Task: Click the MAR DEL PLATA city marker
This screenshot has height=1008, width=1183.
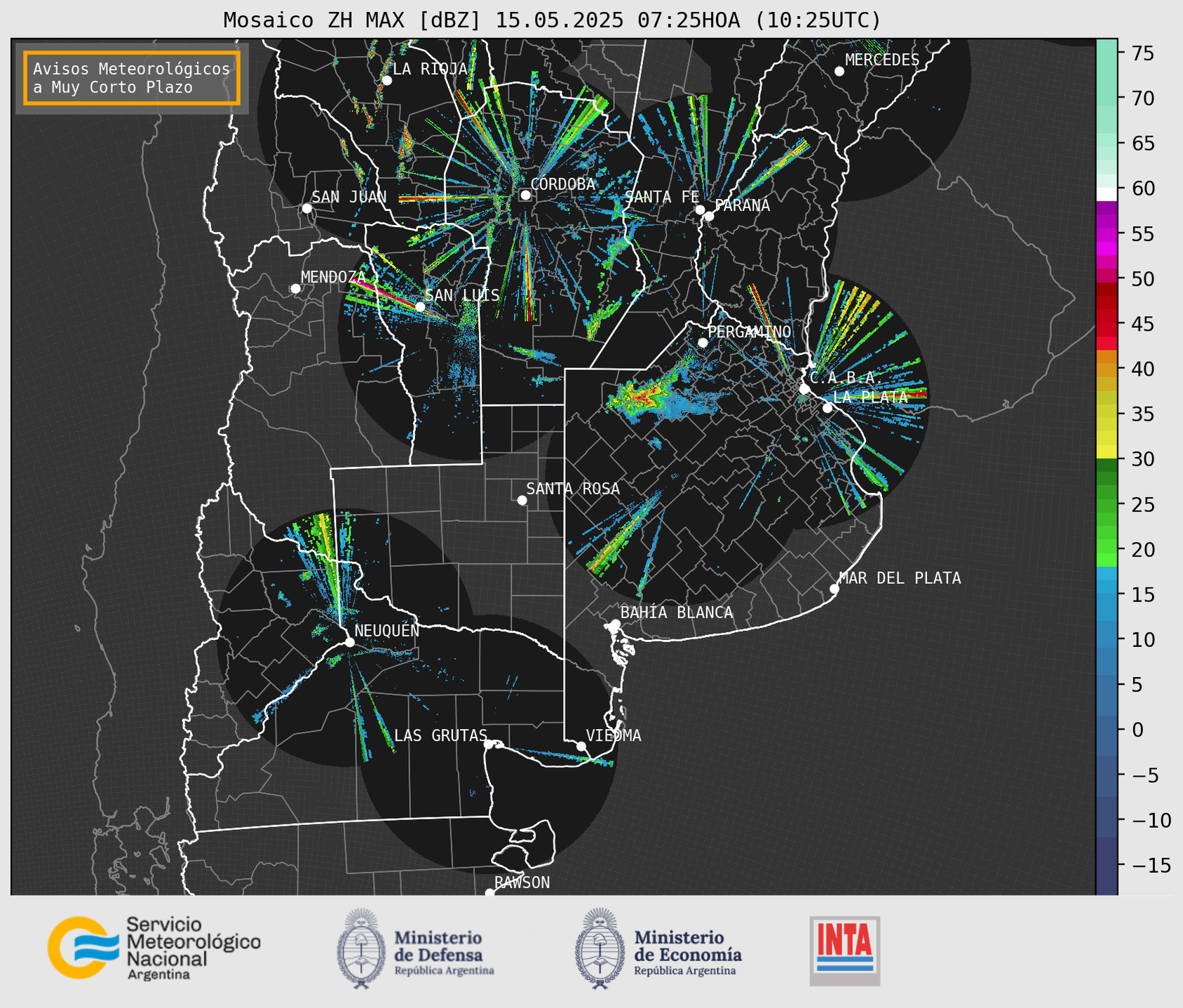Action: [834, 589]
